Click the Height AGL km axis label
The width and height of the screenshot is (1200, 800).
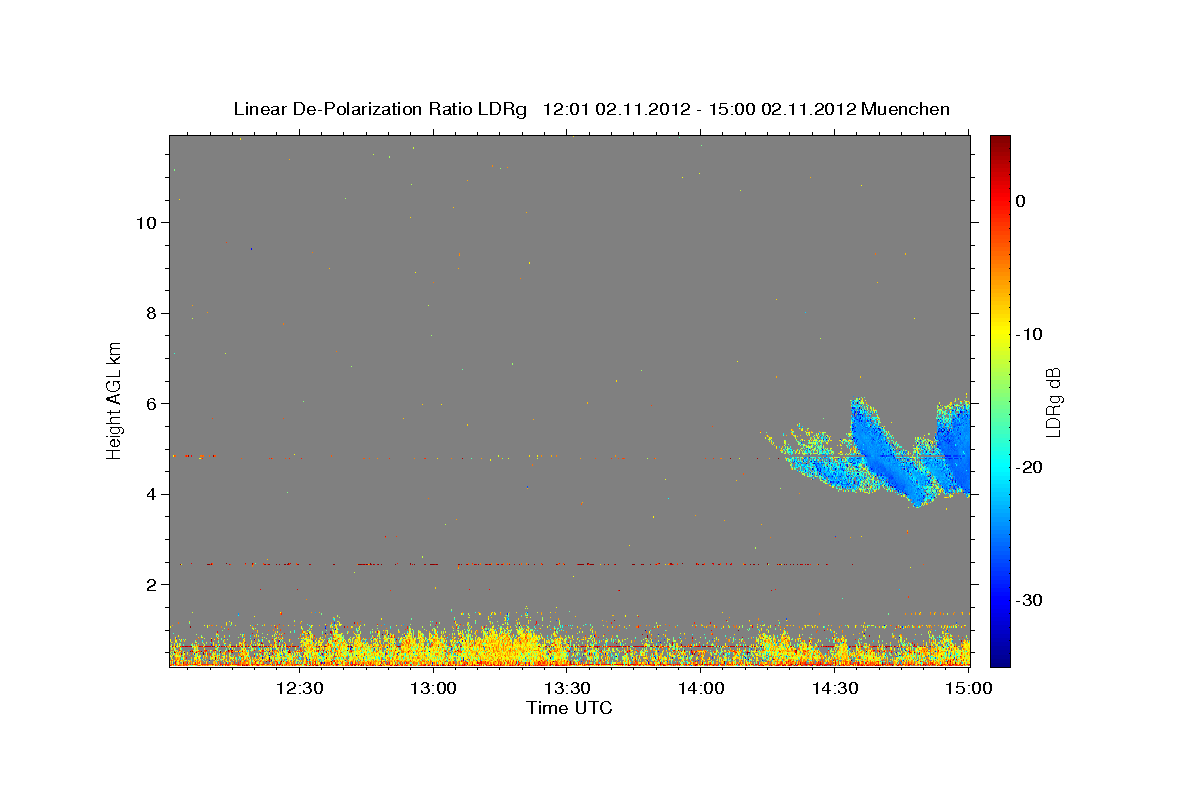click(115, 399)
